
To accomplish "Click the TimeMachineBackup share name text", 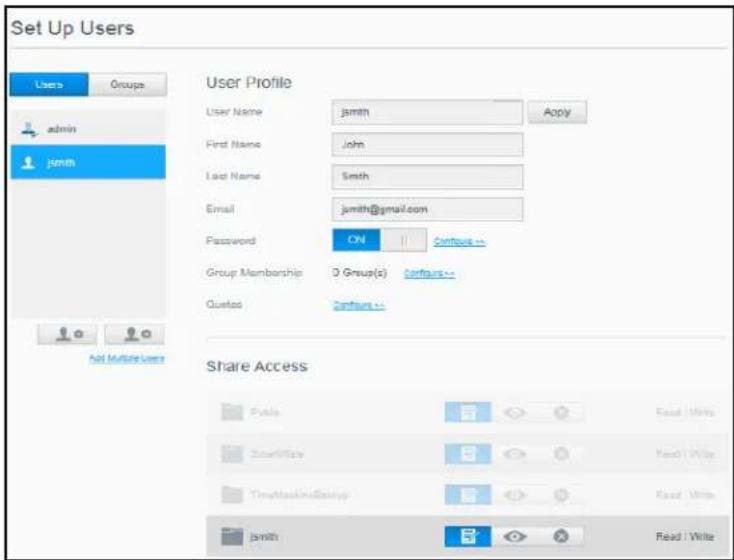I will coord(300,495).
